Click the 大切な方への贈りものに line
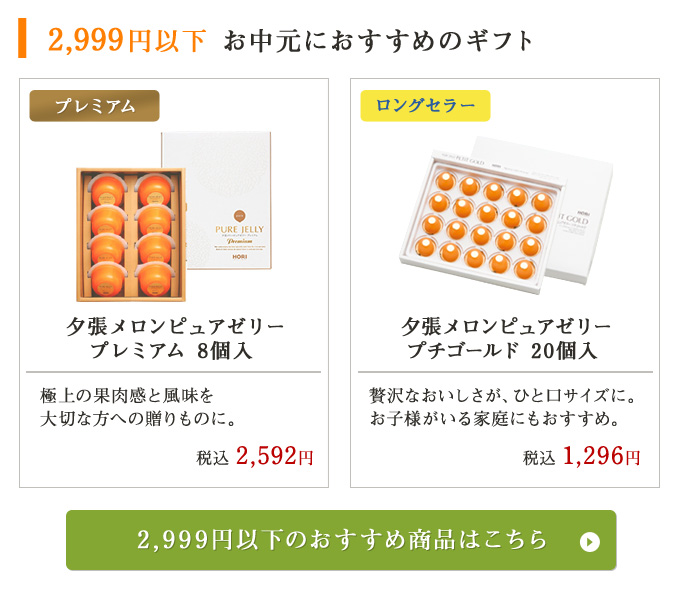680x600 pixels. click(x=138, y=419)
